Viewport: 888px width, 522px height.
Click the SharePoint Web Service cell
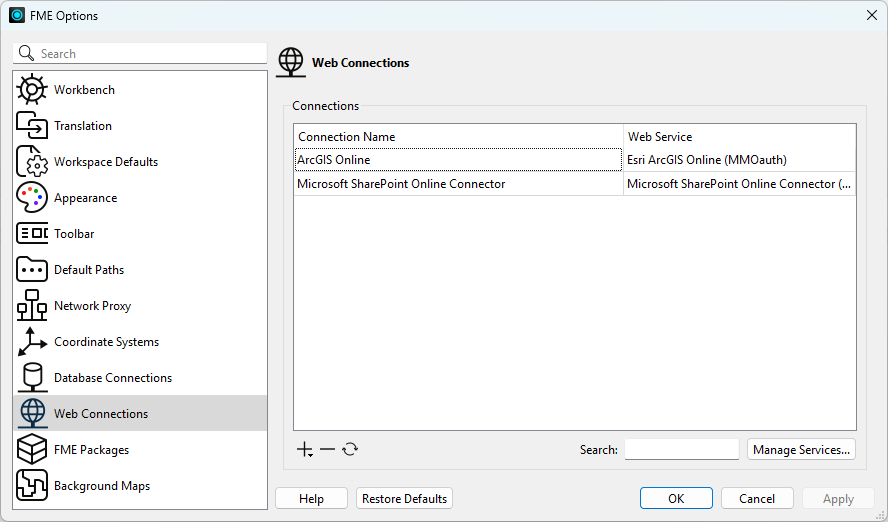click(740, 184)
